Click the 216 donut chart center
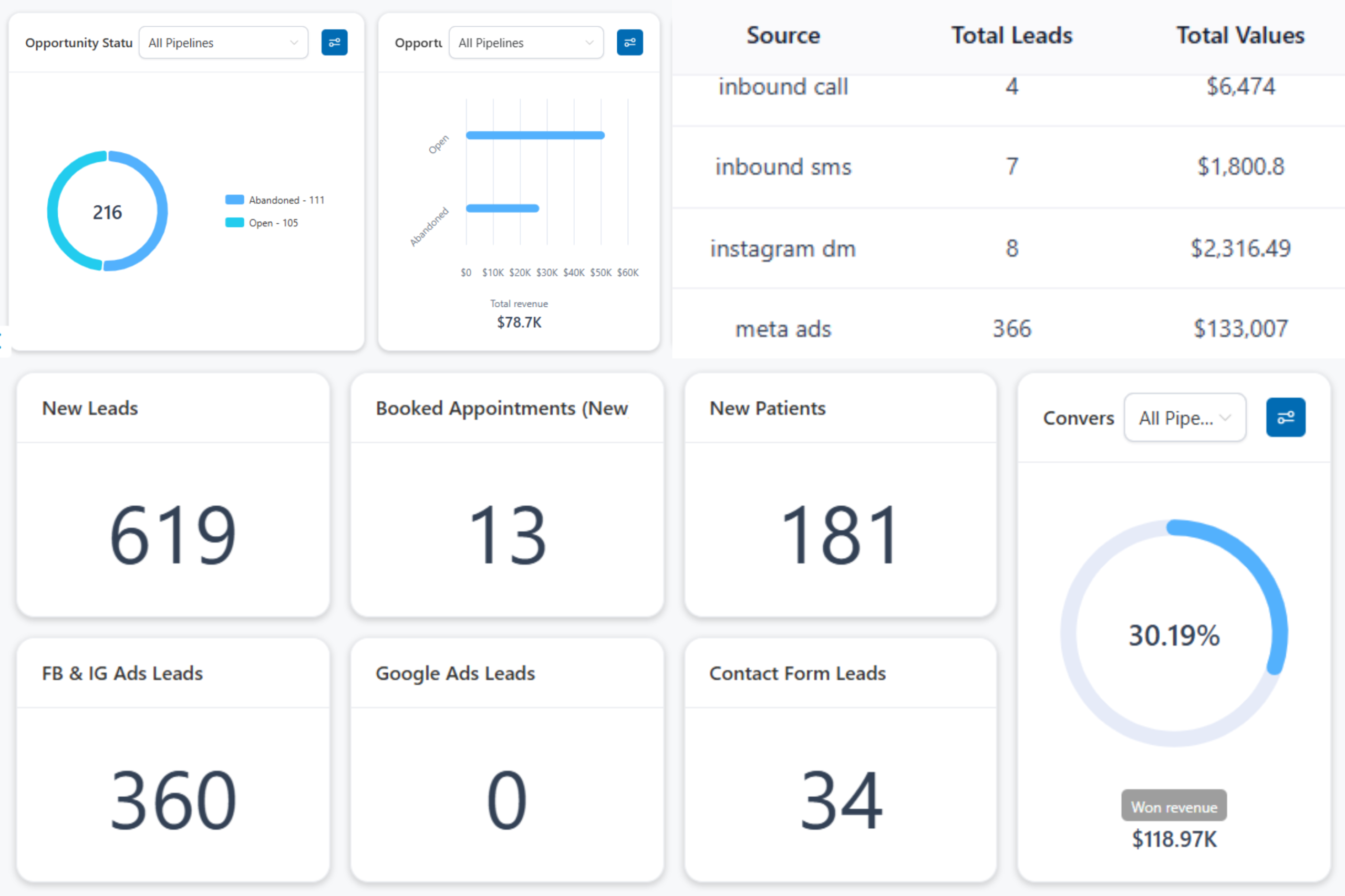Viewport: 1345px width, 896px height. [x=108, y=212]
